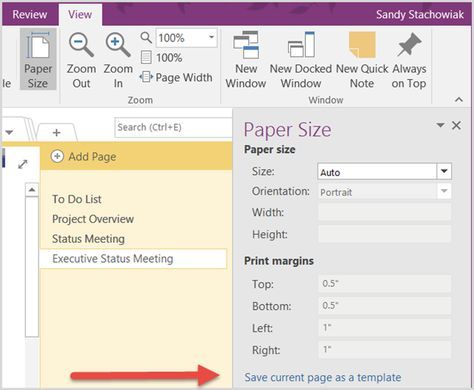Select the View tab
Screen dimensions: 474x390
(80, 15)
